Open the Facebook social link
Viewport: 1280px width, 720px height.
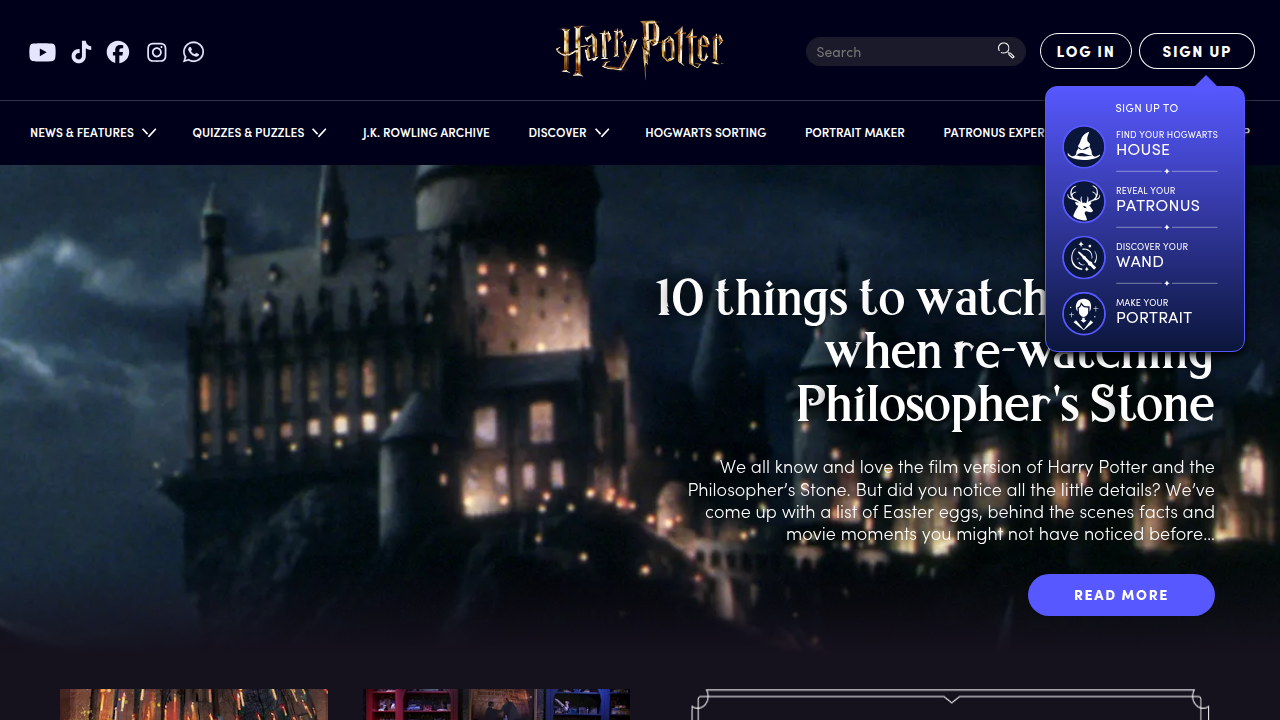tap(118, 52)
